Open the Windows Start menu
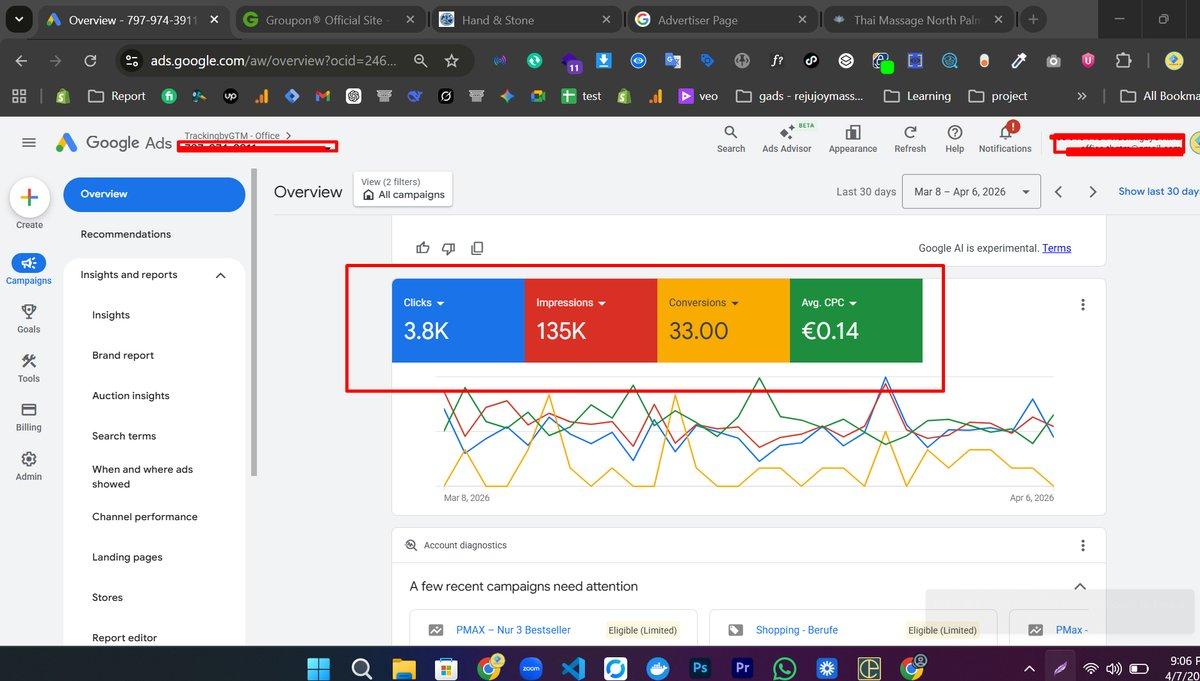Image resolution: width=1200 pixels, height=681 pixels. click(319, 668)
